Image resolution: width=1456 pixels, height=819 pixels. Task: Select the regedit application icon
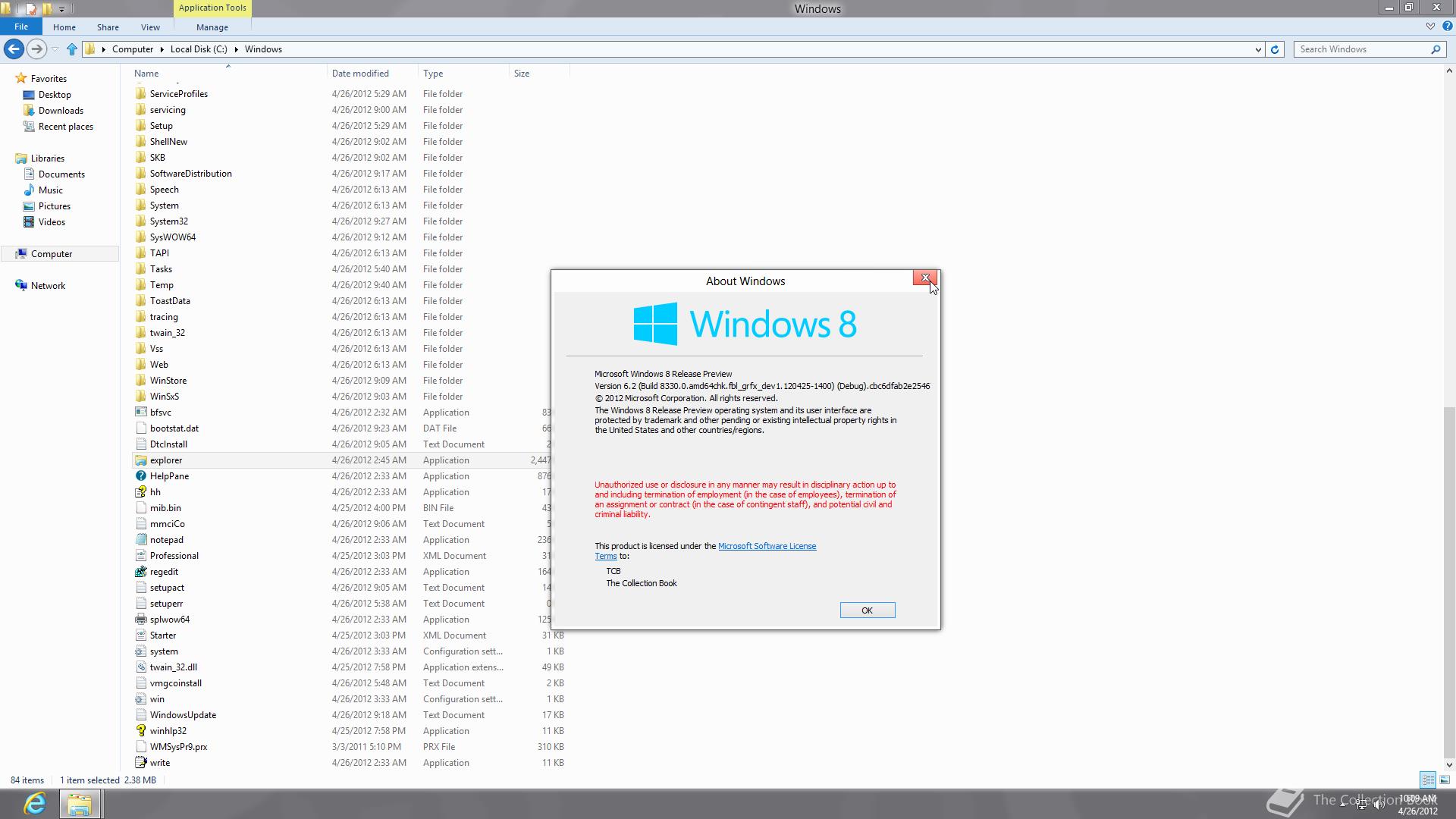140,572
